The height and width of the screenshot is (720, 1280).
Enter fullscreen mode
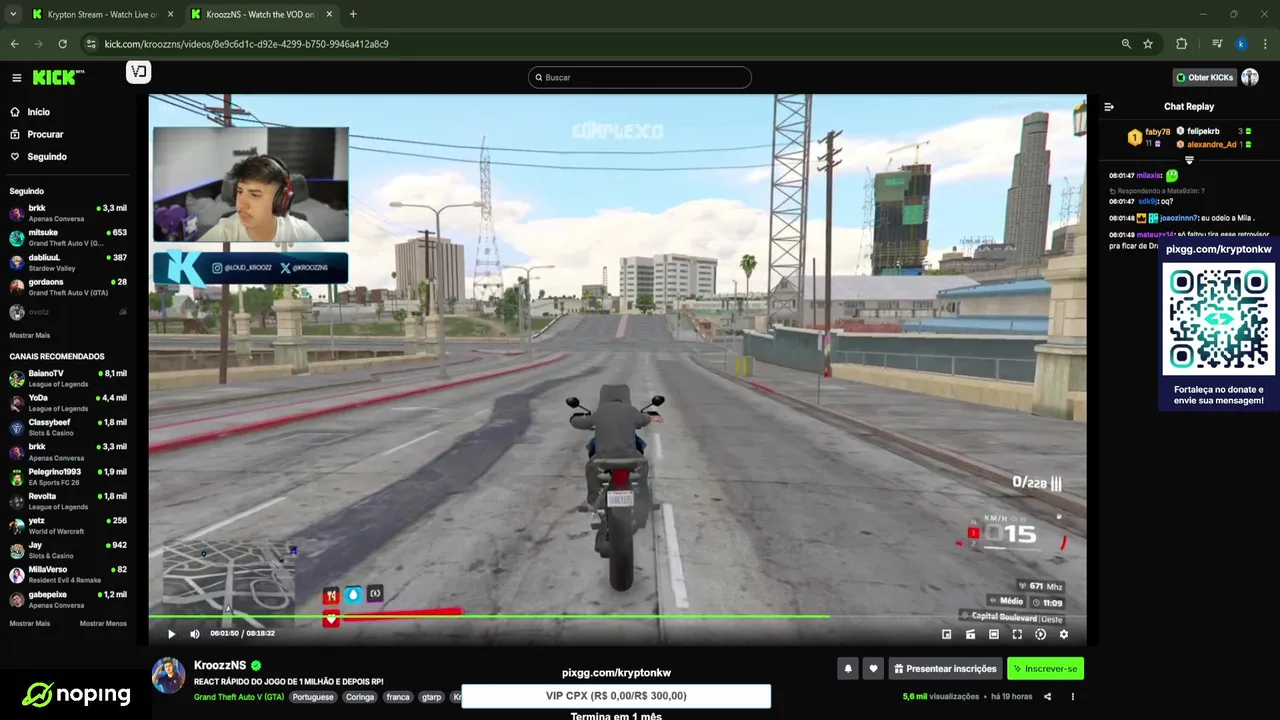click(1017, 634)
